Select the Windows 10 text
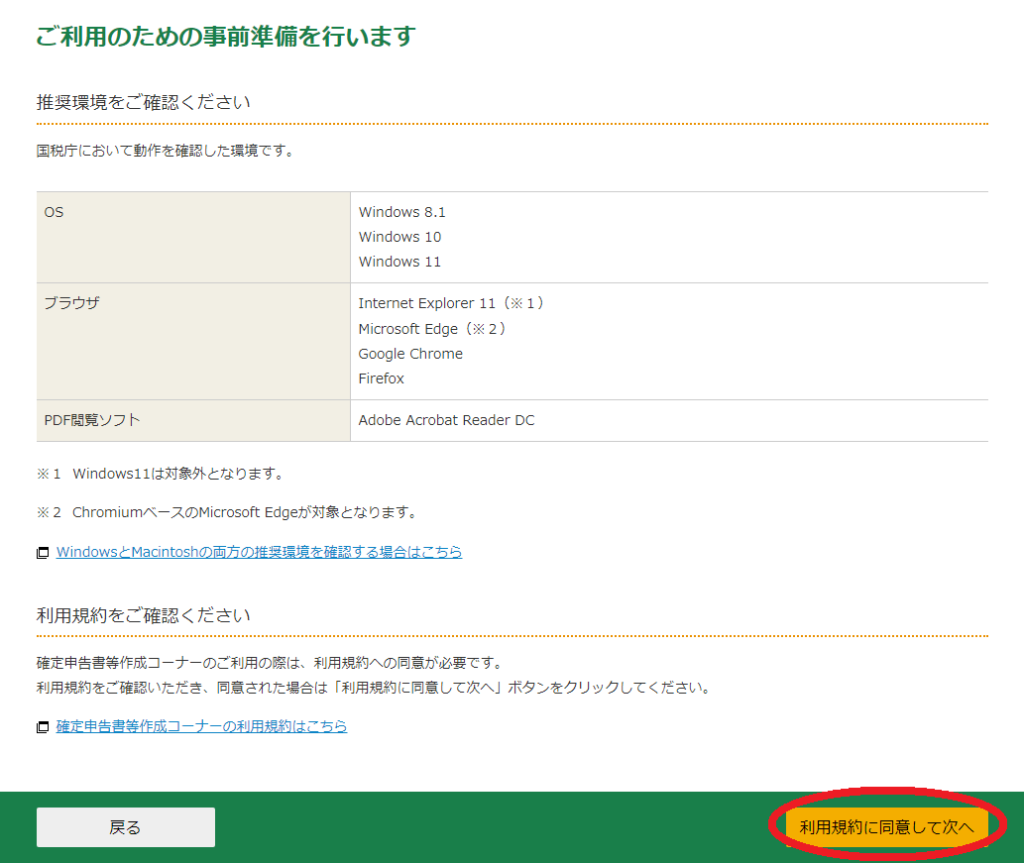Image resolution: width=1024 pixels, height=863 pixels. coord(400,236)
